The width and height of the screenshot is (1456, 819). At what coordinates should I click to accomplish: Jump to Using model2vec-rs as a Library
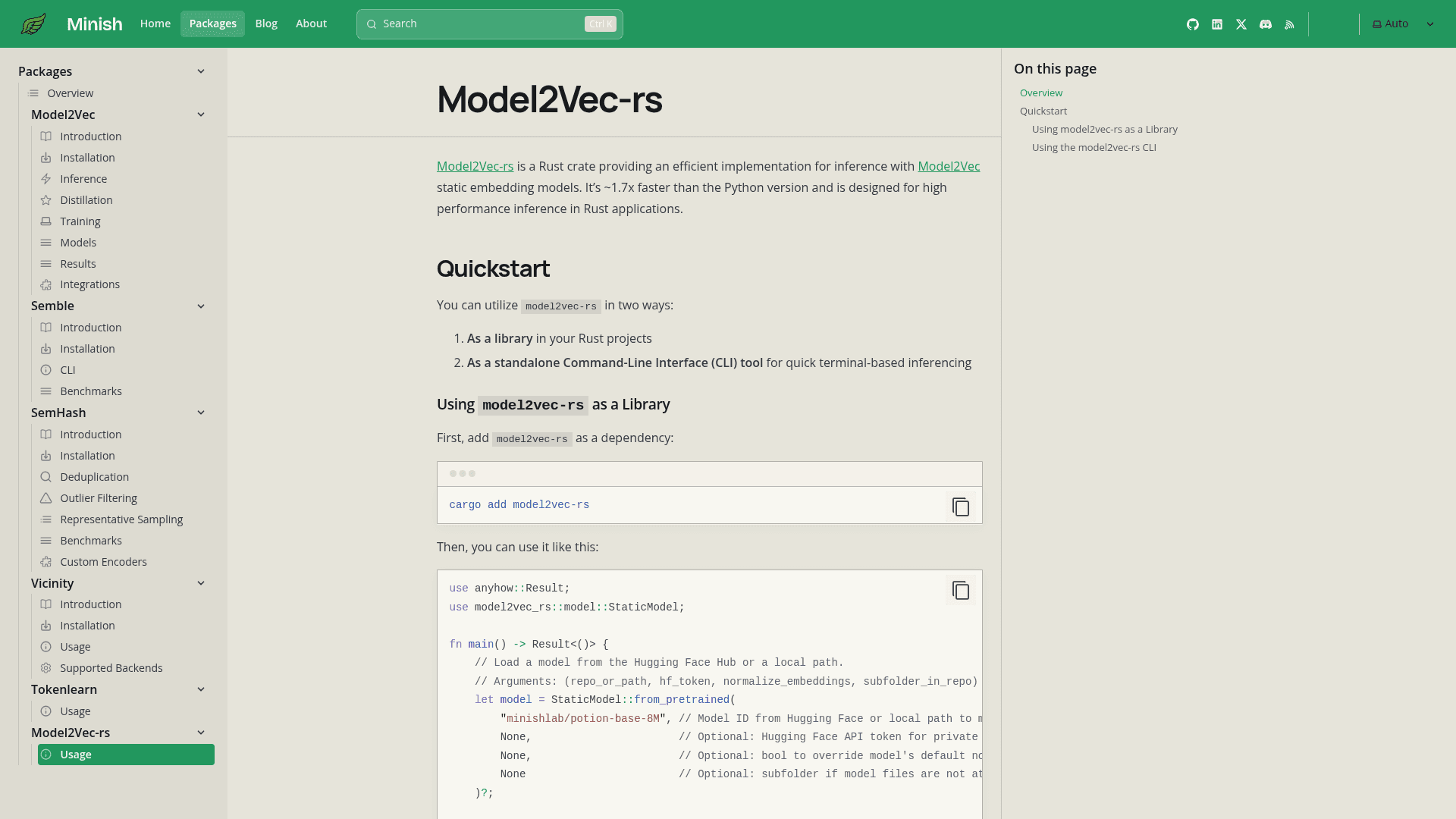tap(1105, 129)
